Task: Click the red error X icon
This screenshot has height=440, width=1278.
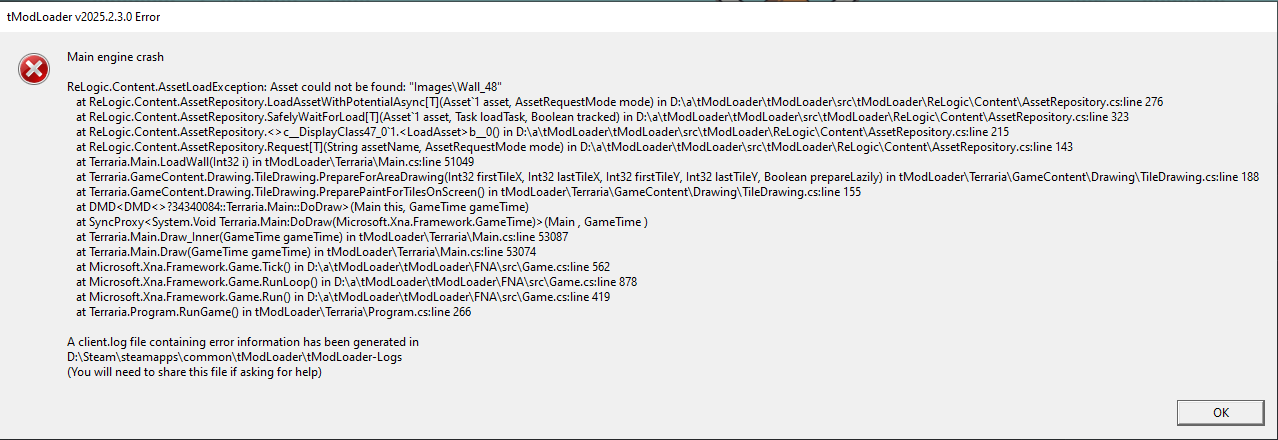Action: [34, 69]
